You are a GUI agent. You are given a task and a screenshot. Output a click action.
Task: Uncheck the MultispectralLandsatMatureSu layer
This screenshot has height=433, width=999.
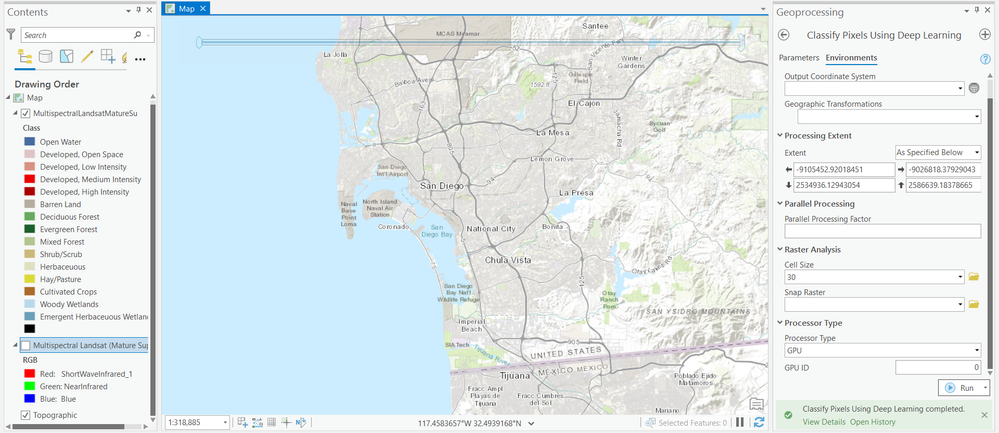pyautogui.click(x=25, y=113)
